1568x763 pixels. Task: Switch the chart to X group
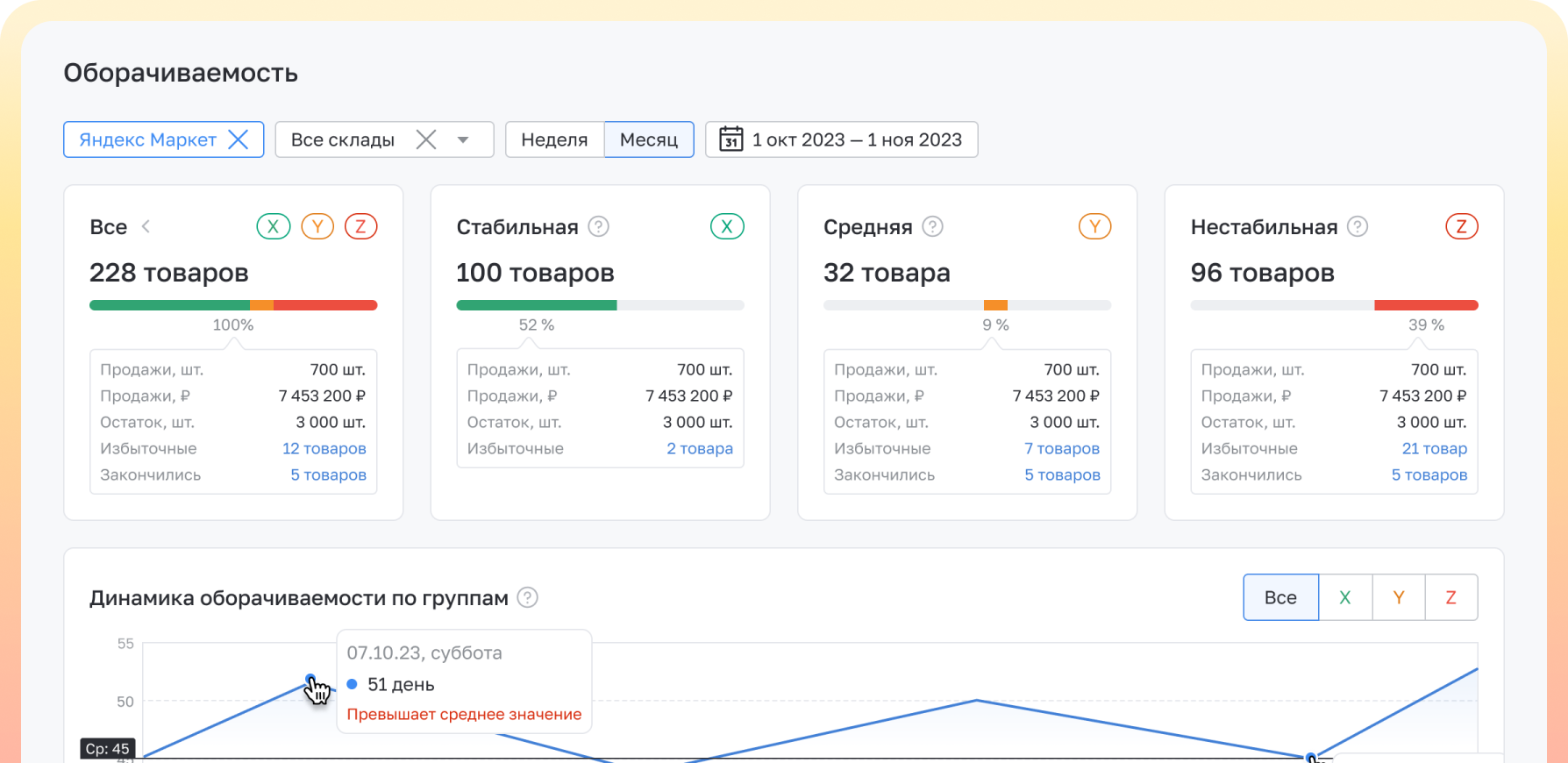click(x=1345, y=597)
